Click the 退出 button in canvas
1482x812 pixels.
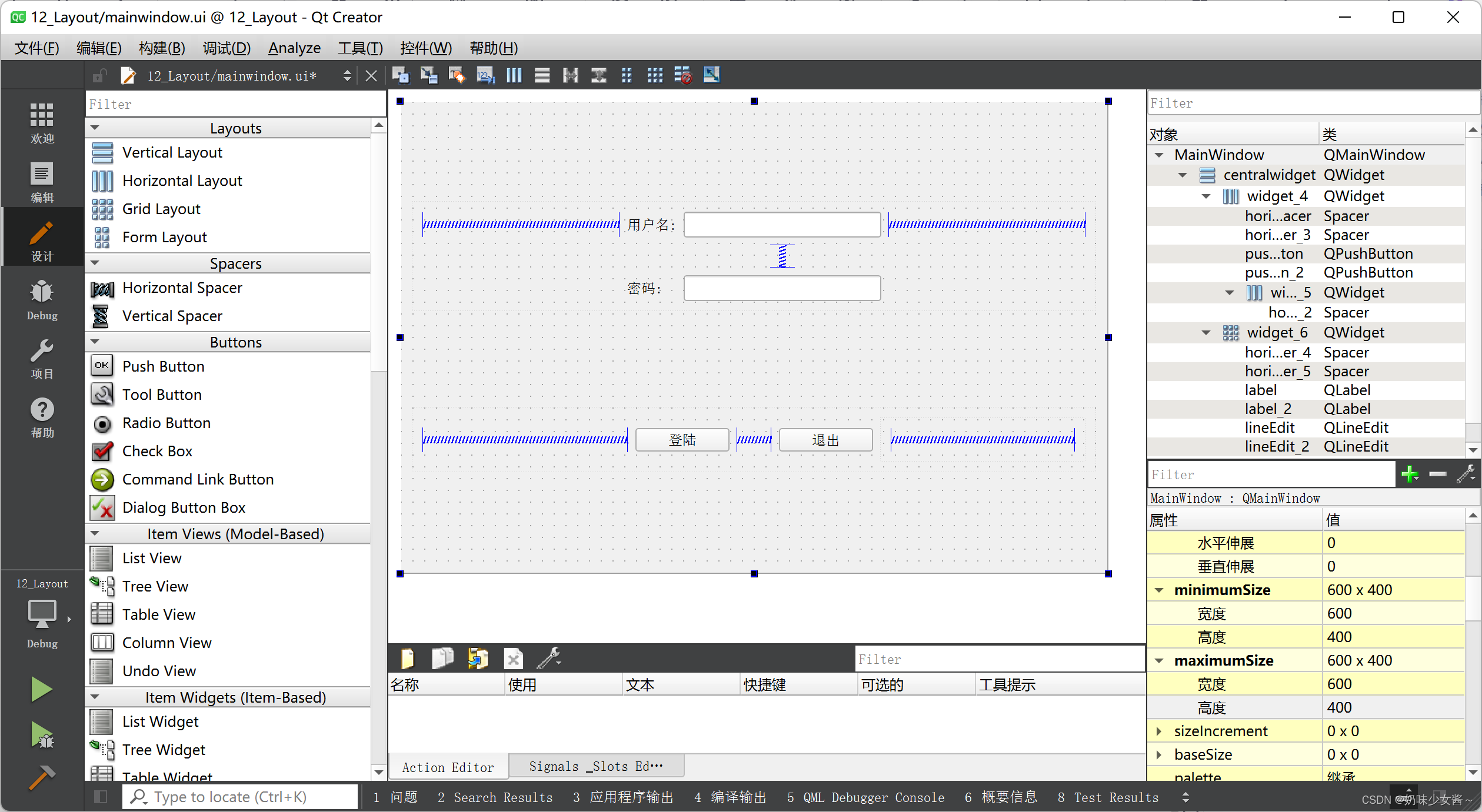point(825,439)
